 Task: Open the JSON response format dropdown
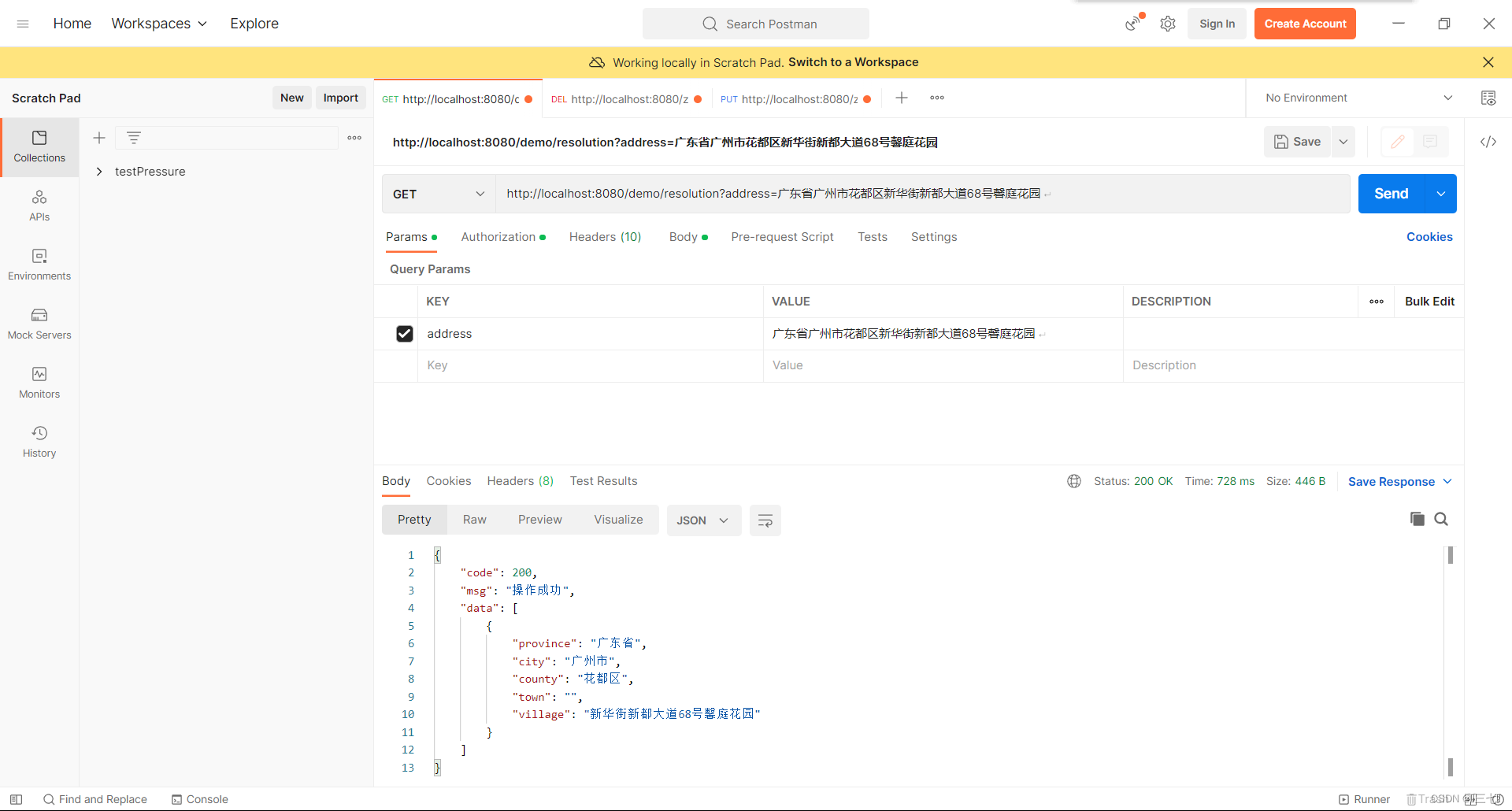pyautogui.click(x=703, y=520)
